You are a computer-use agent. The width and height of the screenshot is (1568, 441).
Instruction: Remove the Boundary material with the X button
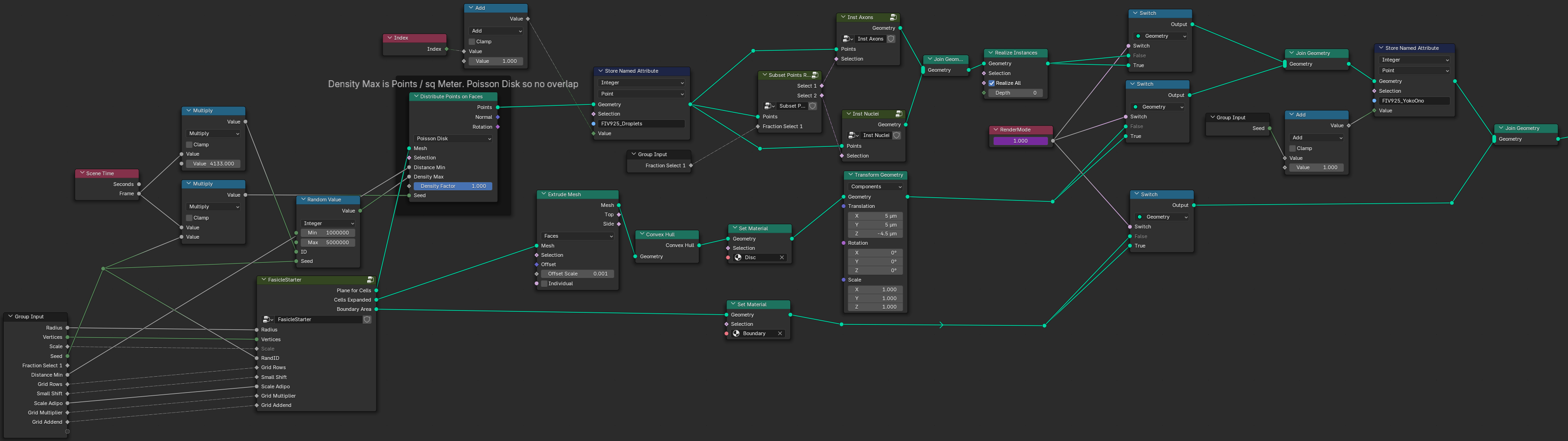tap(780, 333)
